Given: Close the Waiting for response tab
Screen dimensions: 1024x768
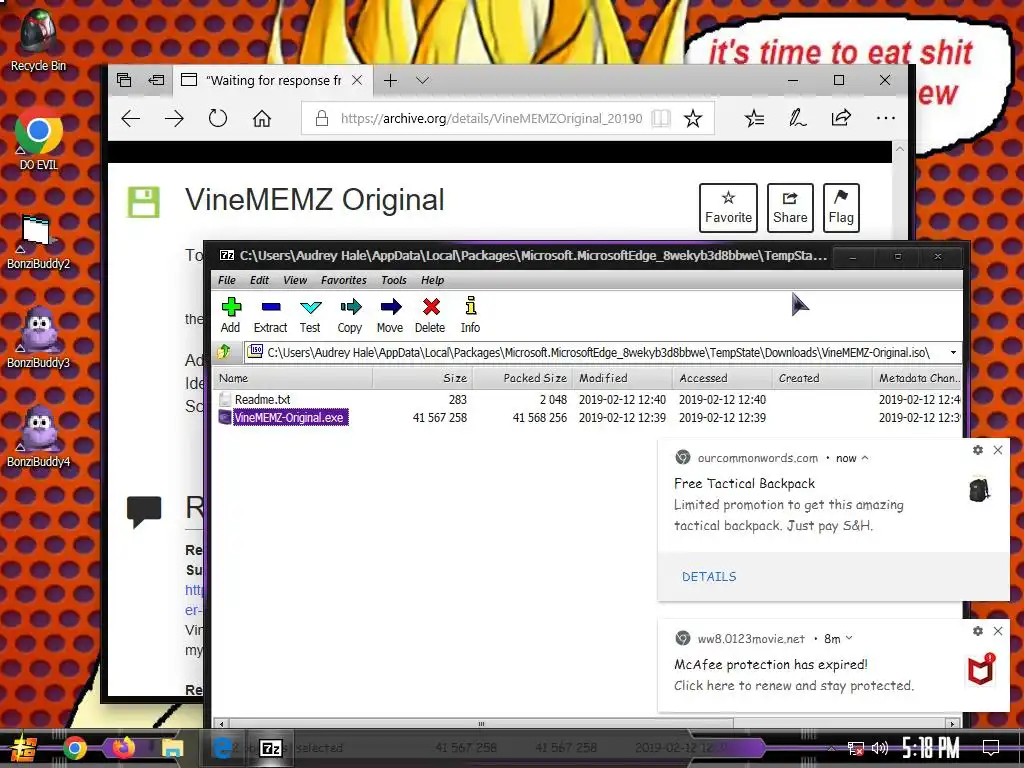Looking at the screenshot, I should coord(357,80).
